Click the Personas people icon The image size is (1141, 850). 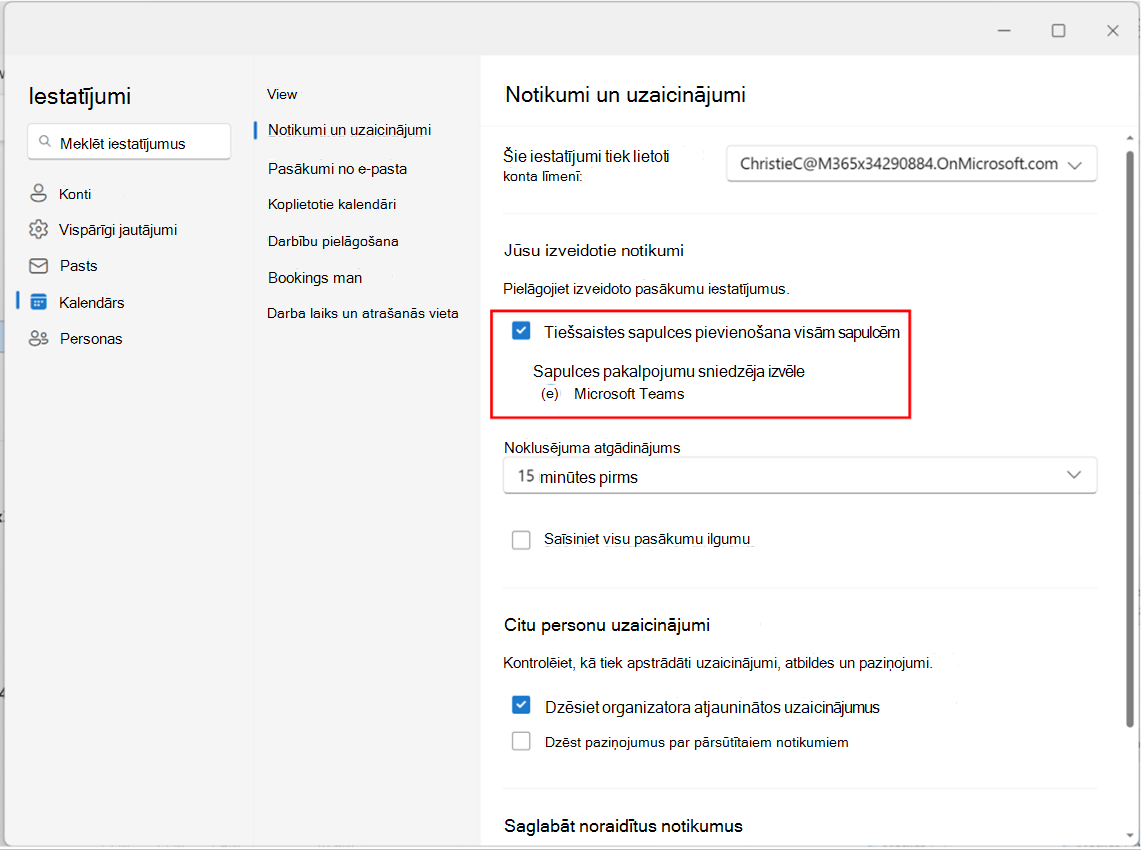pos(38,338)
